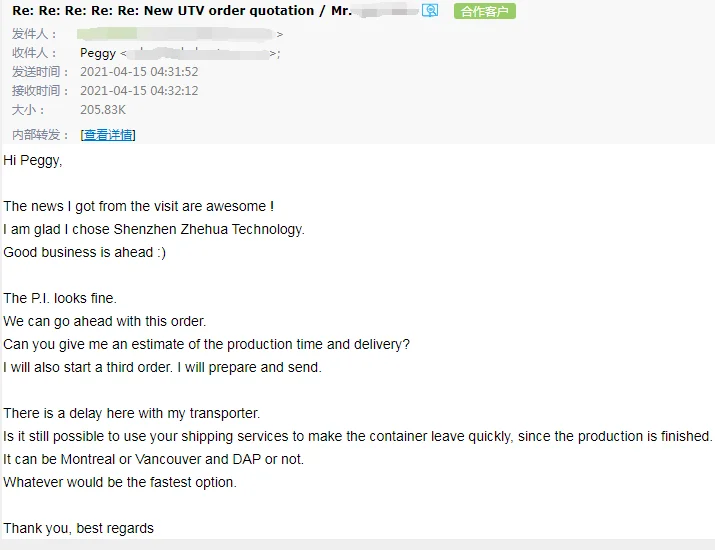Click the 205.83K size value
The image size is (715, 550).
click(103, 110)
